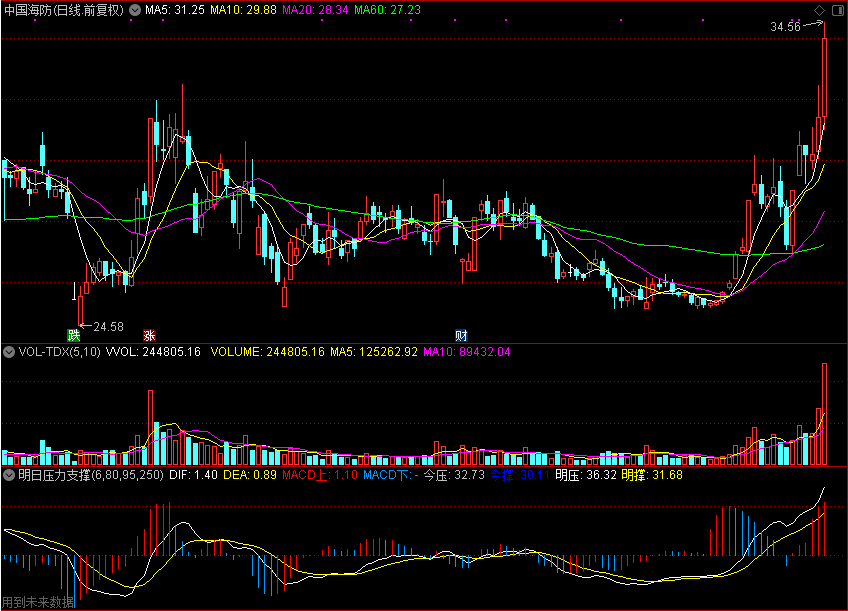Select the 中国海防(日线.前复权) title
Screen dimensions: 848x611
tap(64, 10)
